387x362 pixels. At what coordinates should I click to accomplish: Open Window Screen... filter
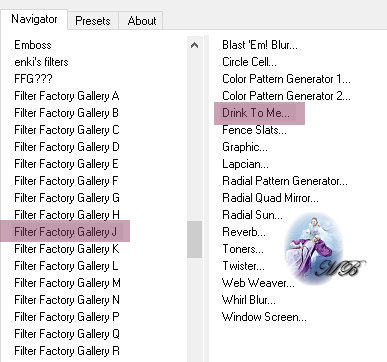point(264,317)
